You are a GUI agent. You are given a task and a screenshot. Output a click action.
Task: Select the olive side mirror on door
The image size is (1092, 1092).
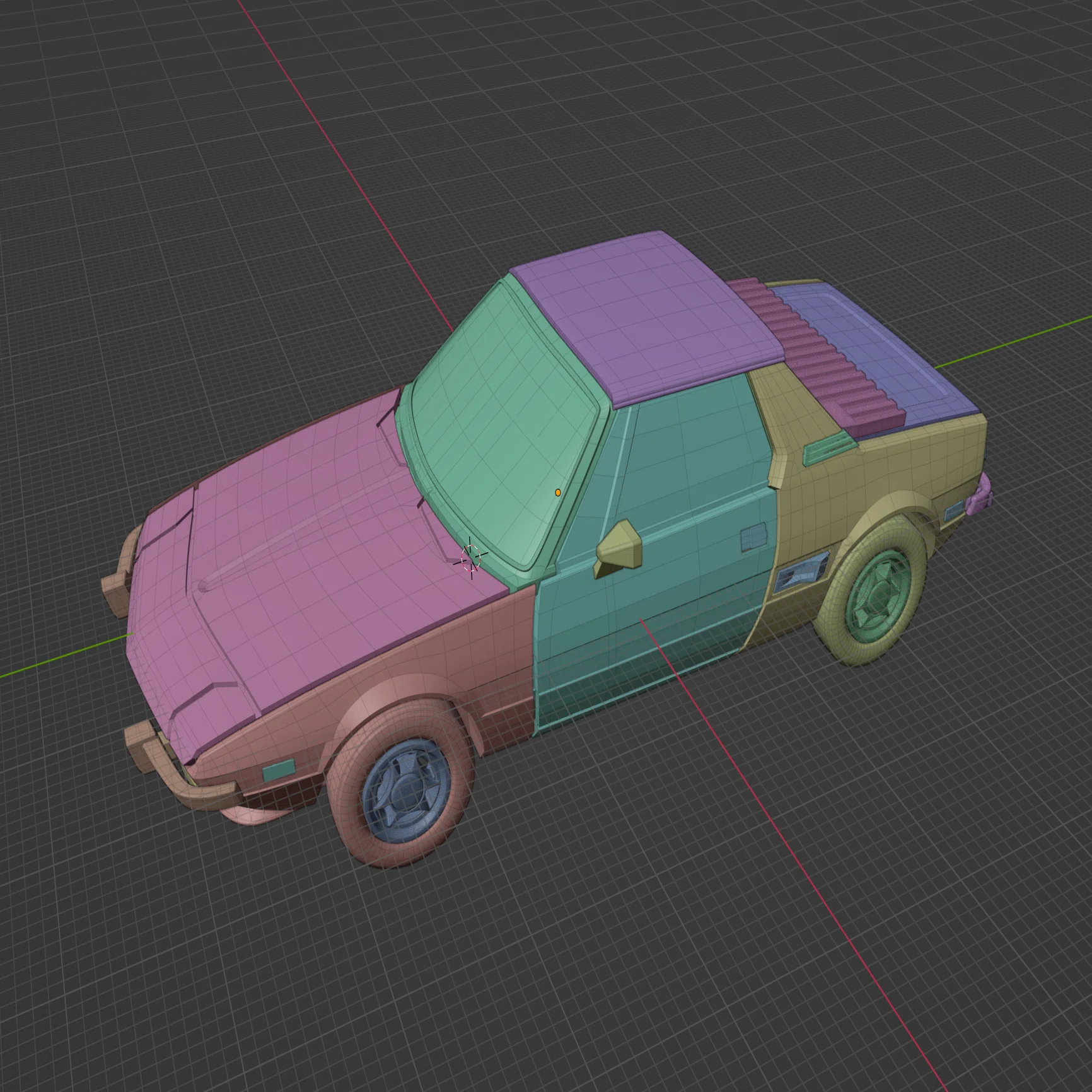[x=620, y=549]
